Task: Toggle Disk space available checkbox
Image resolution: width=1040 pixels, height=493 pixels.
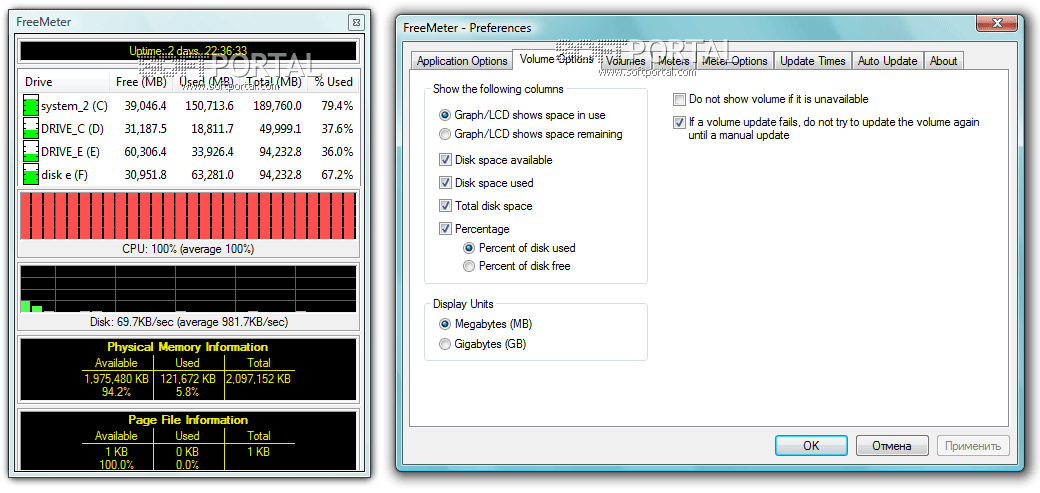Action: pos(444,160)
